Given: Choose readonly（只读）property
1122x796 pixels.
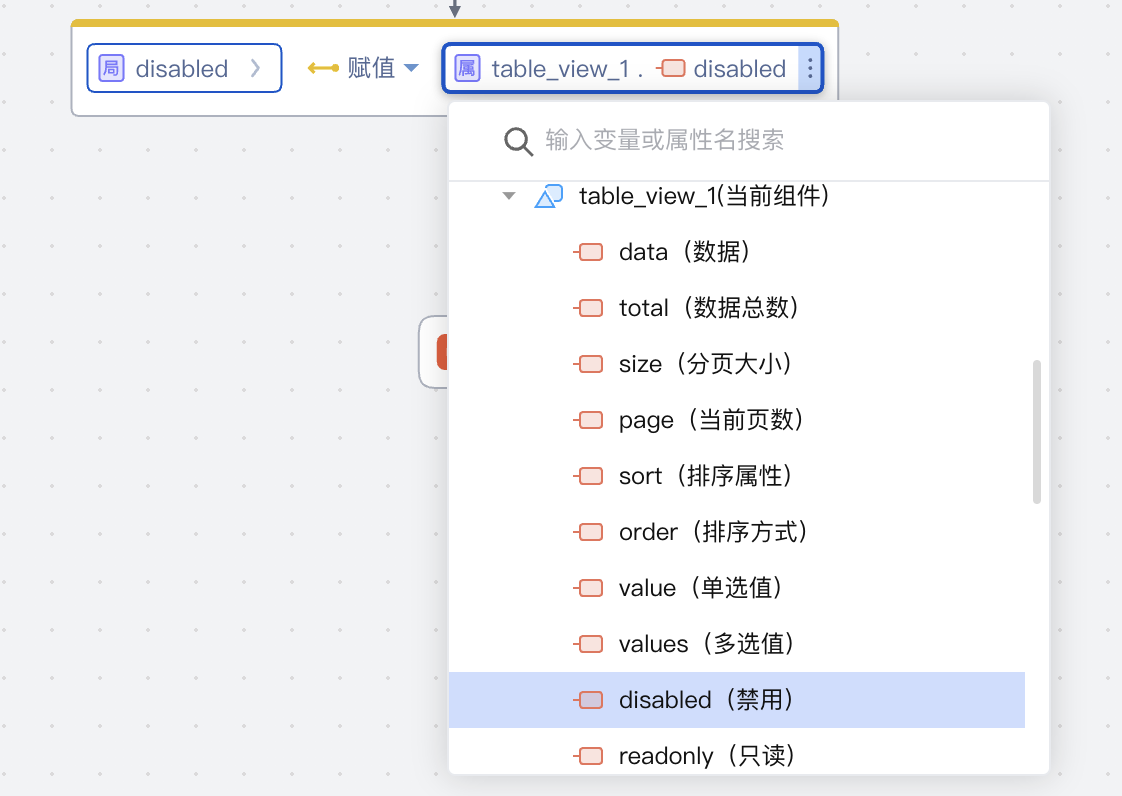Looking at the screenshot, I should coord(706,756).
